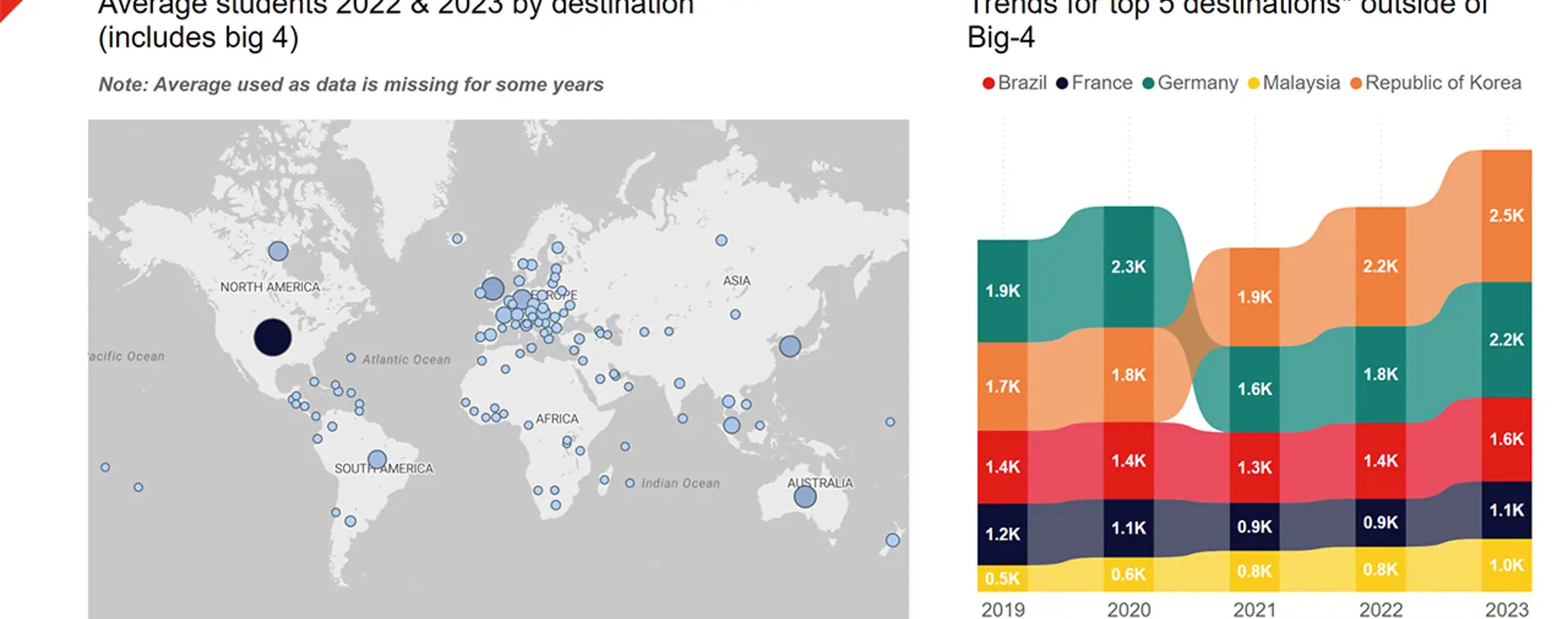Click the large dark United States bubble
Image resolution: width=1568 pixels, height=619 pixels.
(272, 337)
